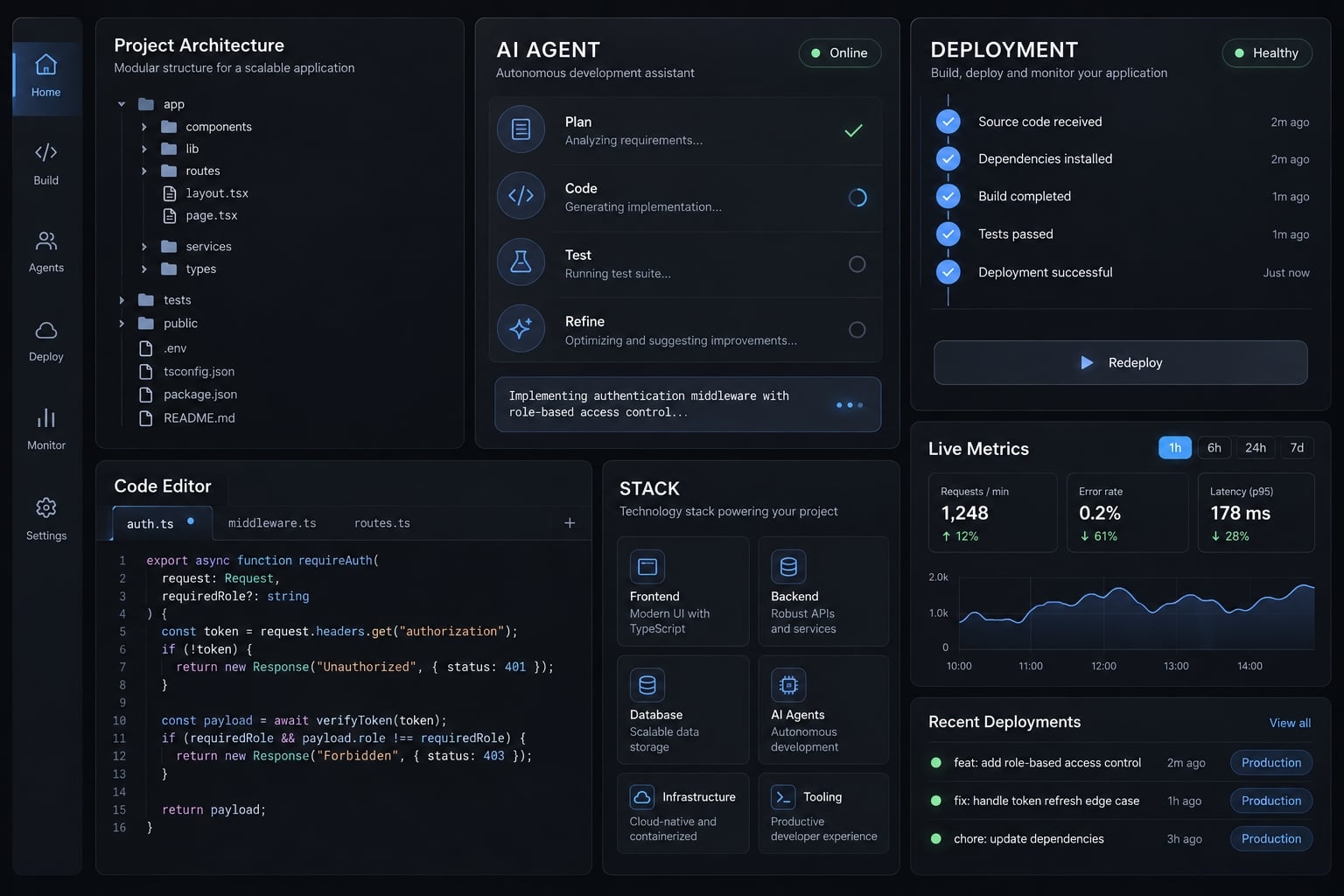
Task: Open the package.json file
Action: click(x=188, y=395)
